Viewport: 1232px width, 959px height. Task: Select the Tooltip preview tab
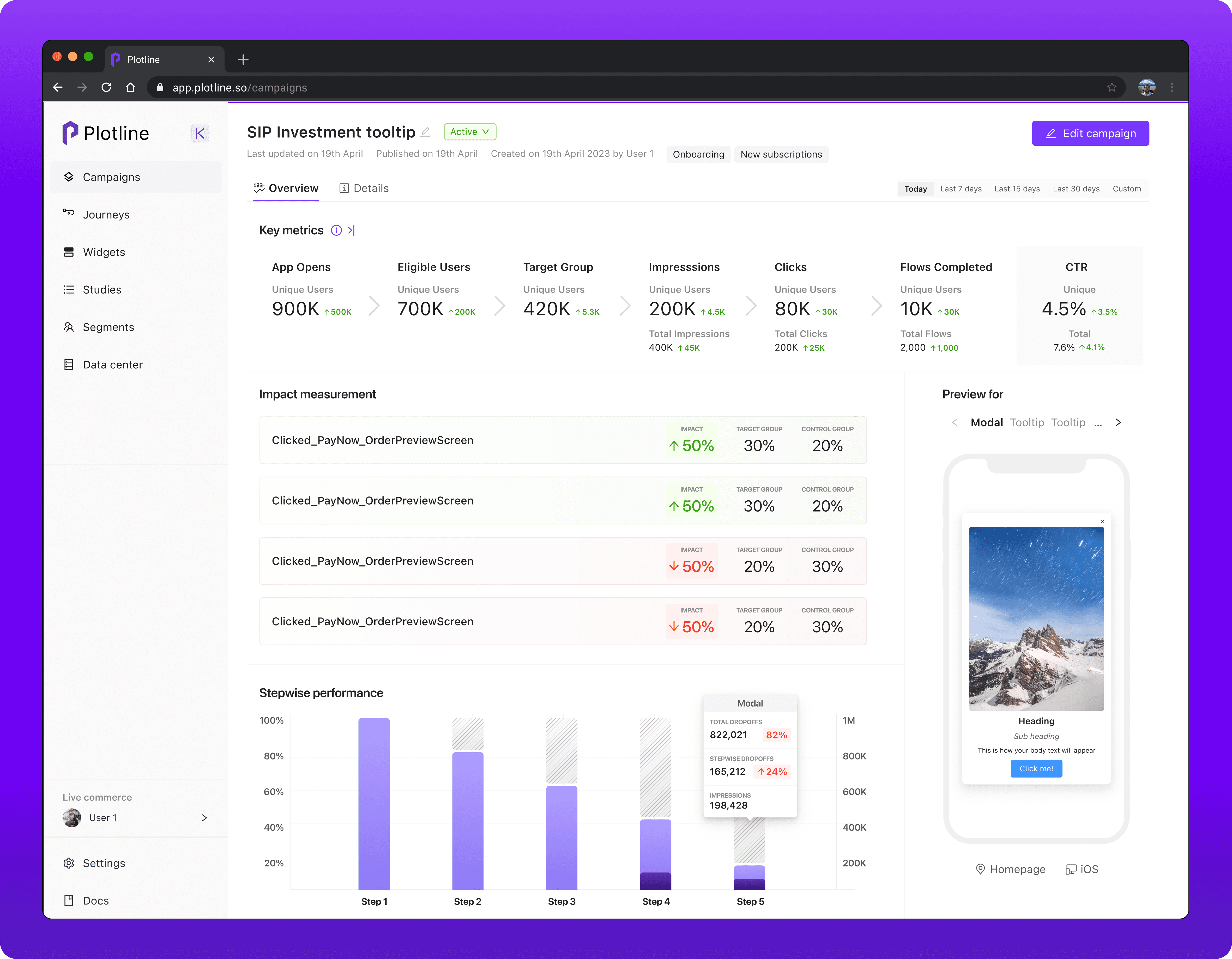1027,422
